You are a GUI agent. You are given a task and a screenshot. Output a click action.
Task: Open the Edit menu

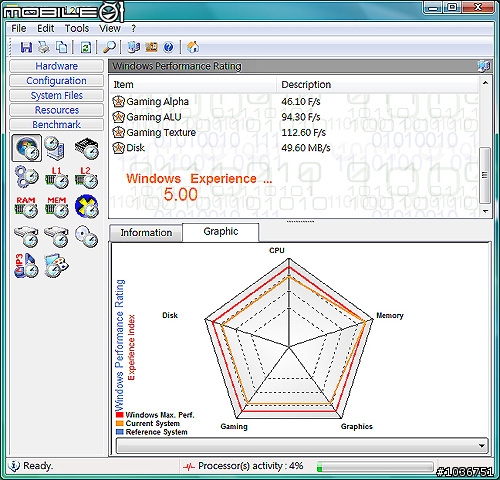click(45, 28)
